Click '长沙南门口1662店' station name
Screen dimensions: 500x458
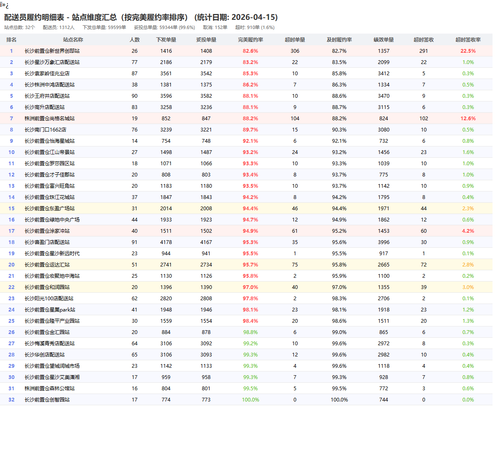[x=45, y=130]
